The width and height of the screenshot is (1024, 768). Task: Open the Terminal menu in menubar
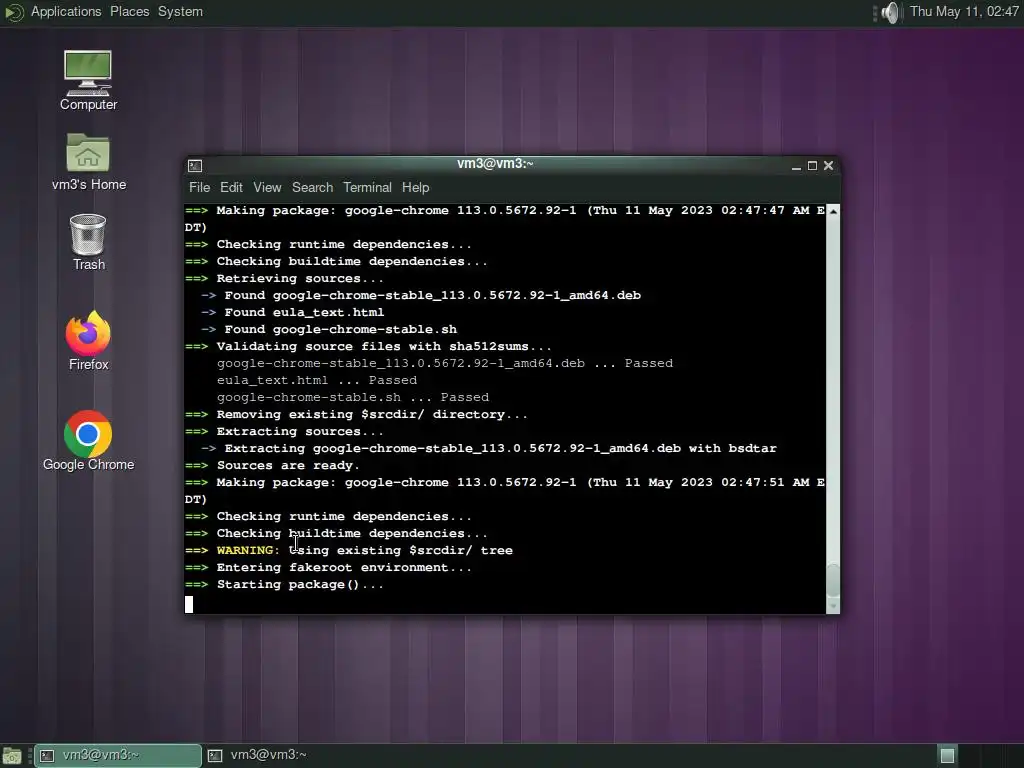coord(367,187)
